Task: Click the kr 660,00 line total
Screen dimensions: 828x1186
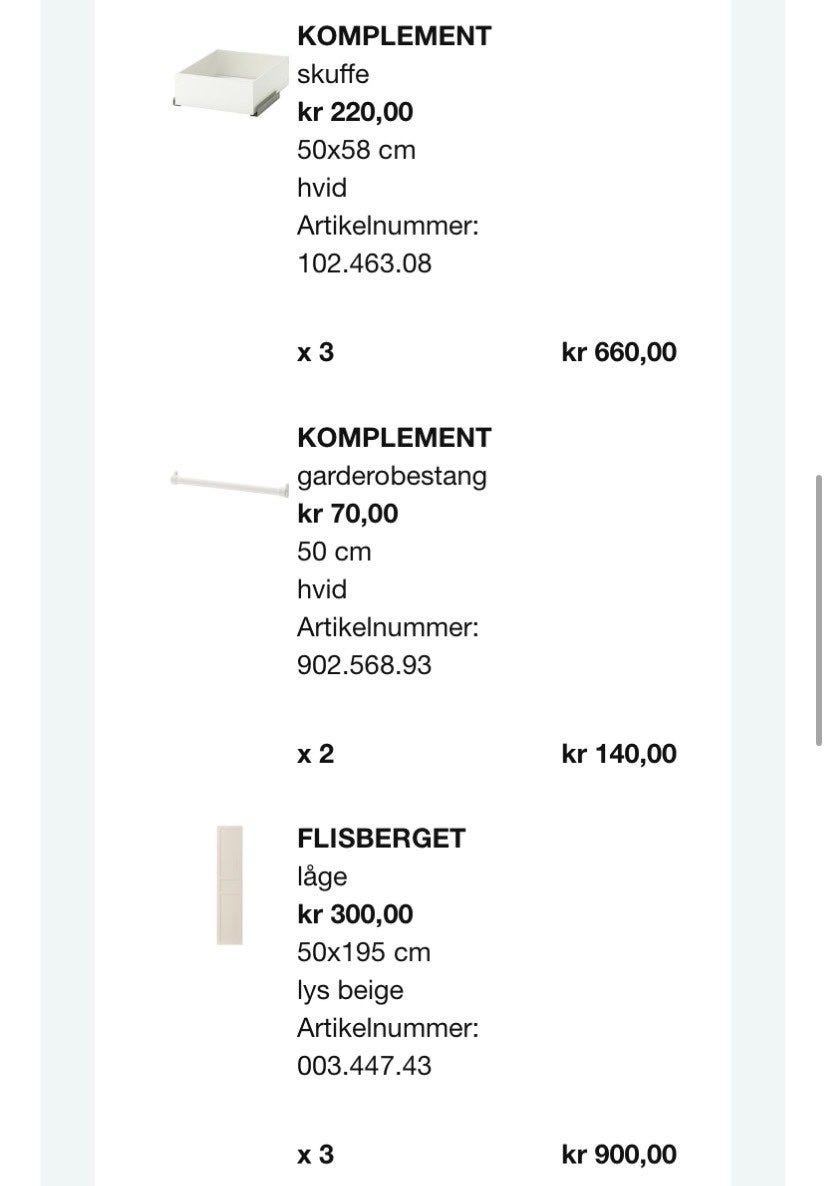Action: coord(619,352)
